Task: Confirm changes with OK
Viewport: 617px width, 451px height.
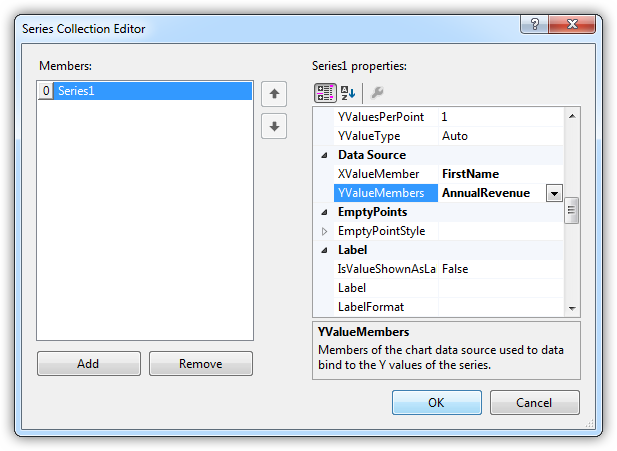Action: pyautogui.click(x=436, y=402)
